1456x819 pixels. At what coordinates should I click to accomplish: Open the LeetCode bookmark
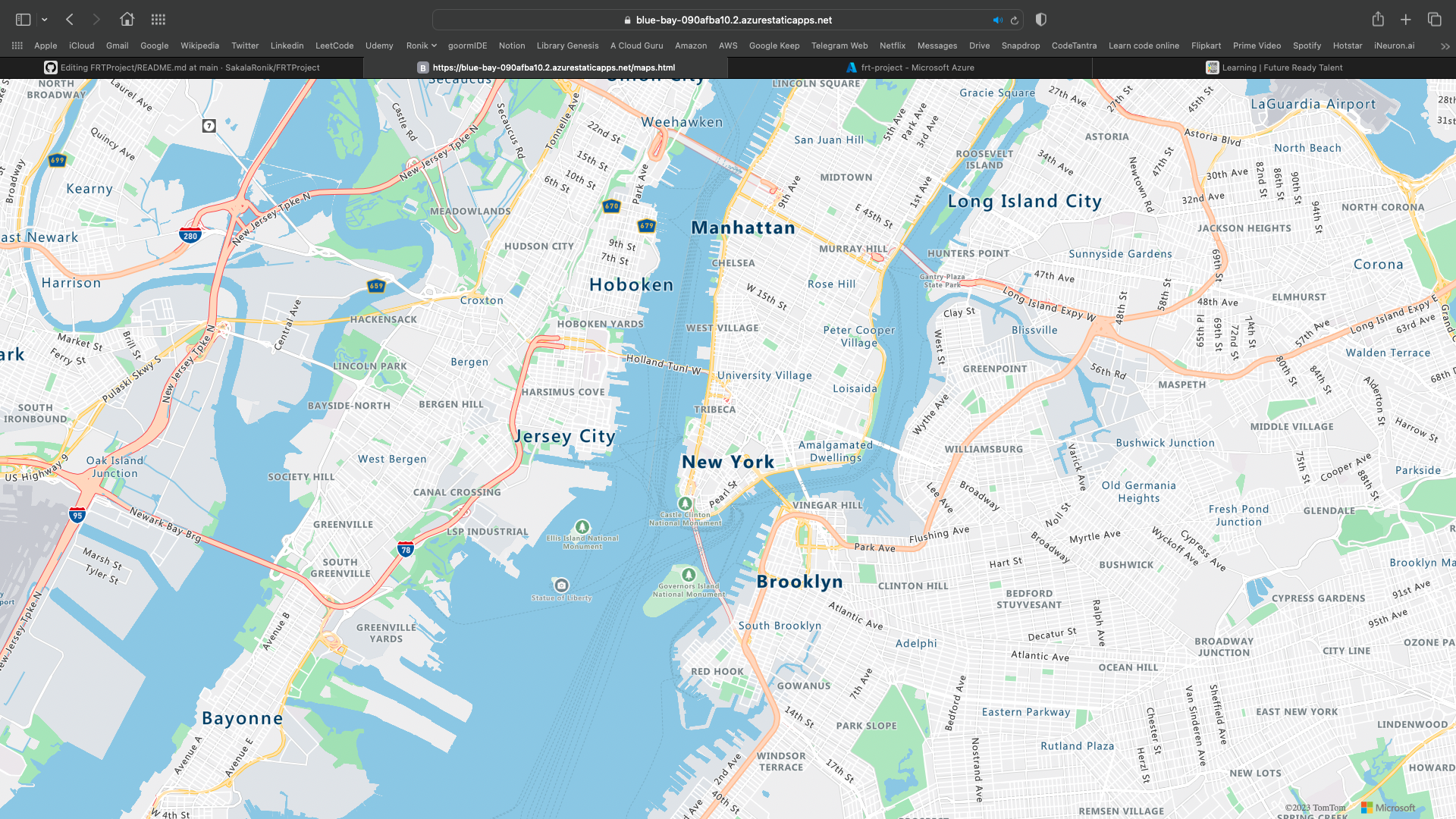click(334, 45)
